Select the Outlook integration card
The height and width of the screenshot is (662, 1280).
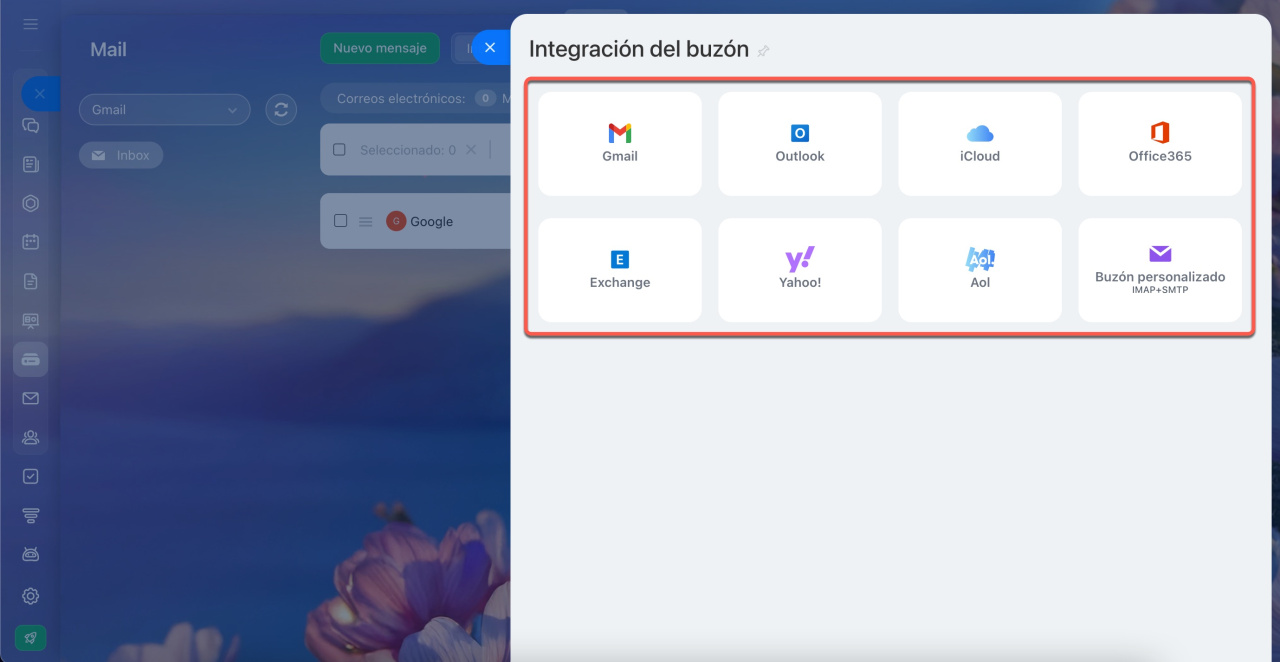800,144
